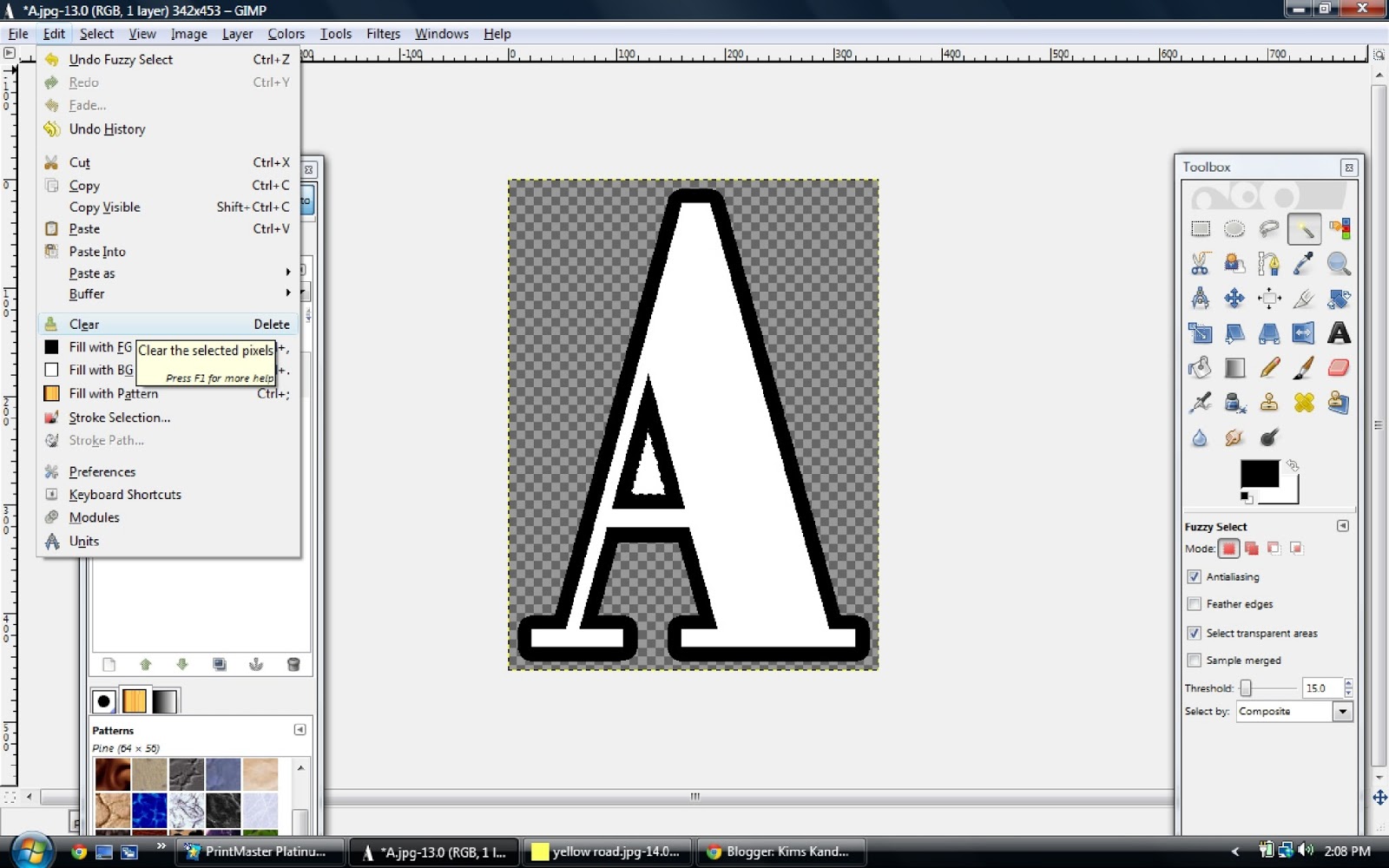This screenshot has height=868, width=1389.
Task: Switch to yellow road.jpg taskbar window
Action: [609, 852]
